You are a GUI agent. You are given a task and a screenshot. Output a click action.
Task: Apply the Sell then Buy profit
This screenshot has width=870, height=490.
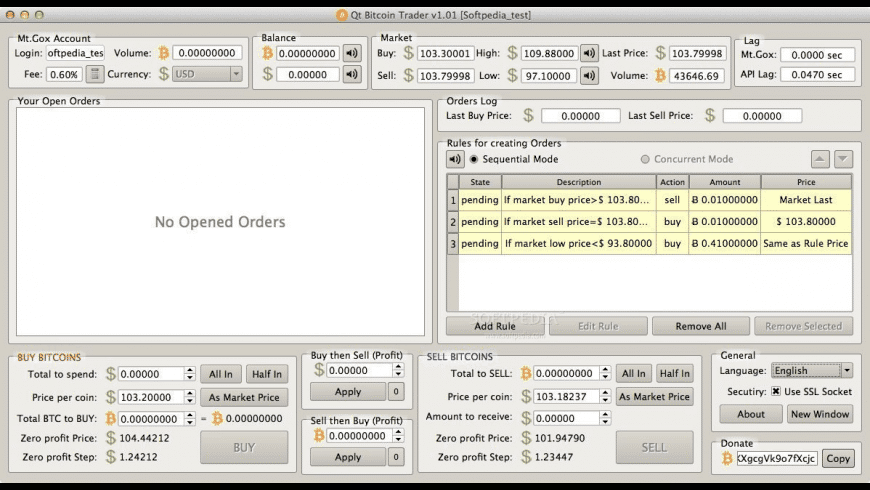pos(348,457)
